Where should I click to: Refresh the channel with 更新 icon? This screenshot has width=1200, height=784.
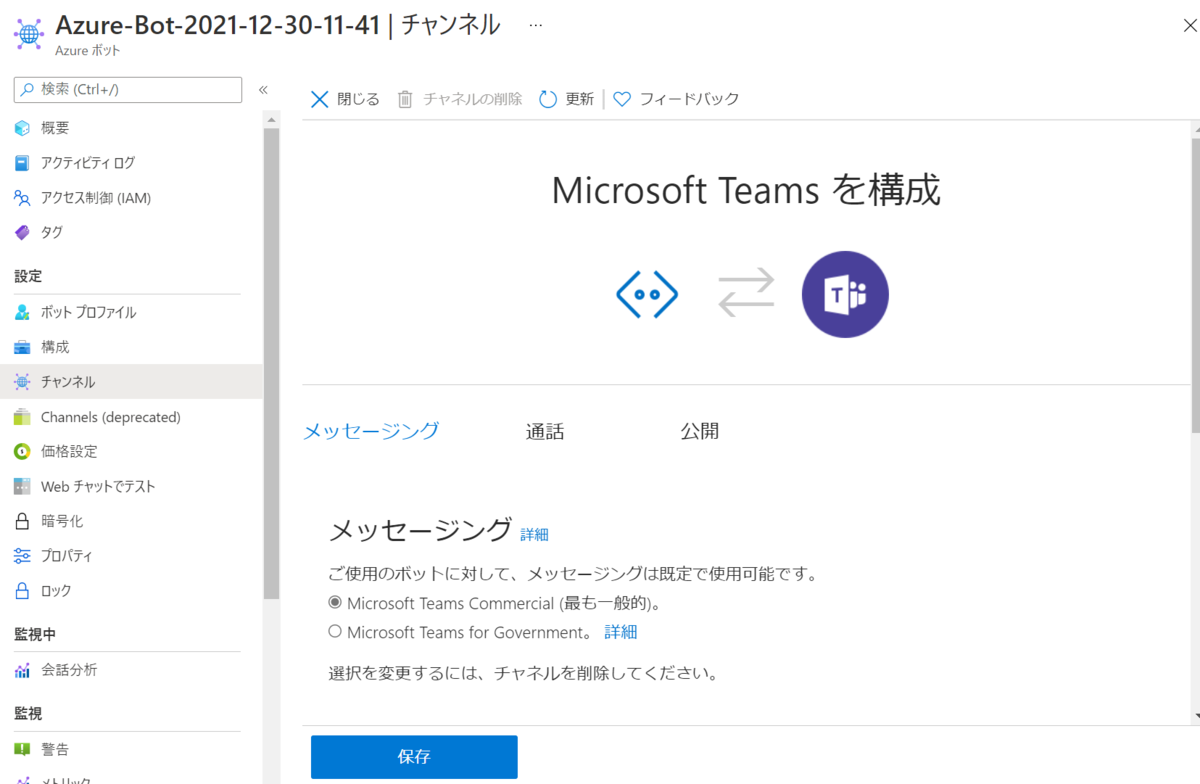click(x=565, y=98)
